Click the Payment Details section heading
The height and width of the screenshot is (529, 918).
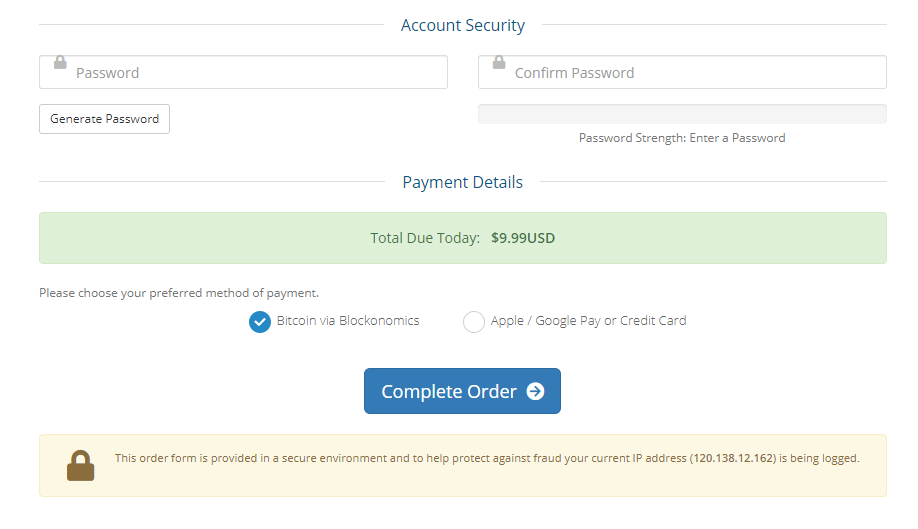[463, 182]
